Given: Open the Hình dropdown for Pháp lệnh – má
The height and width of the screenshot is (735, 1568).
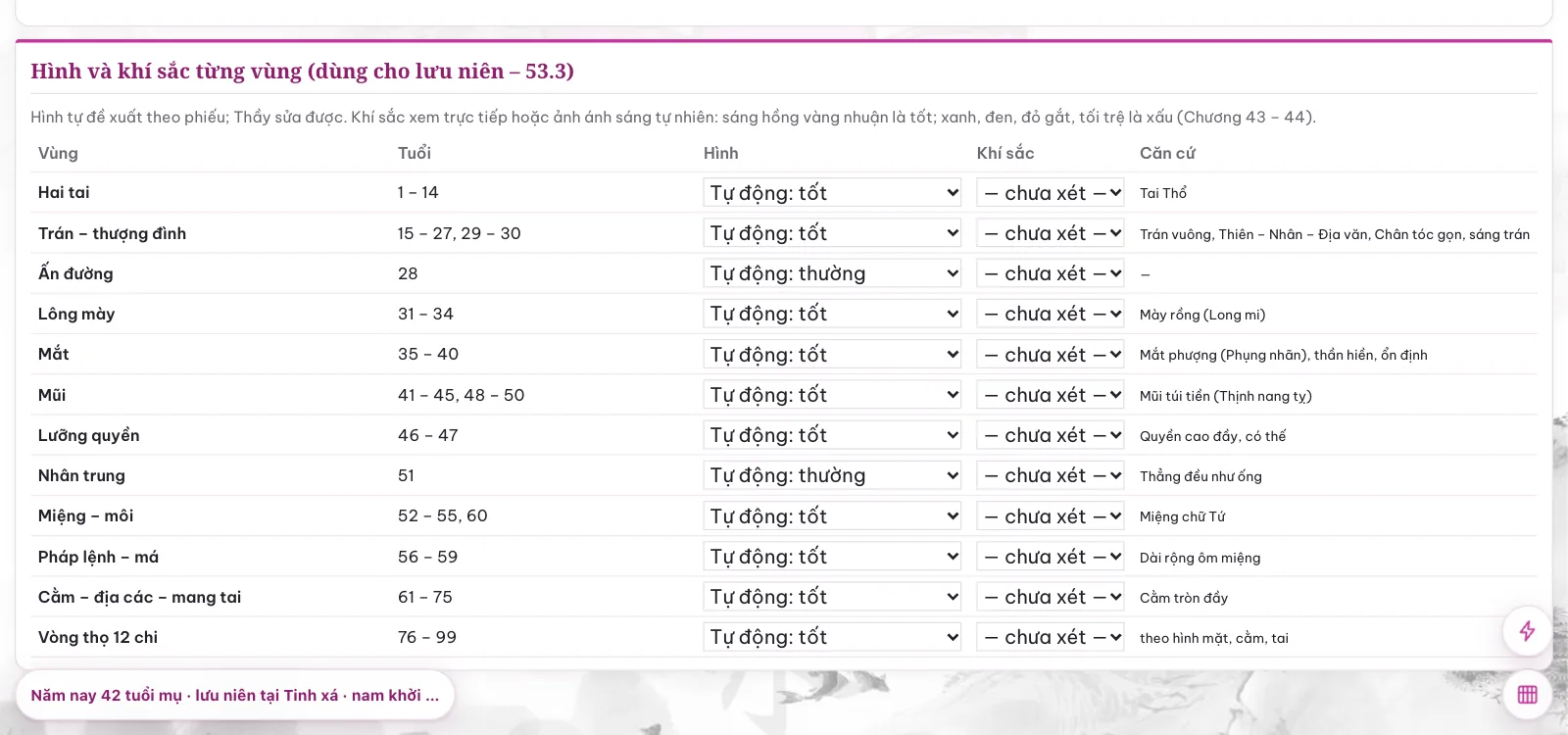Looking at the screenshot, I should pos(832,557).
